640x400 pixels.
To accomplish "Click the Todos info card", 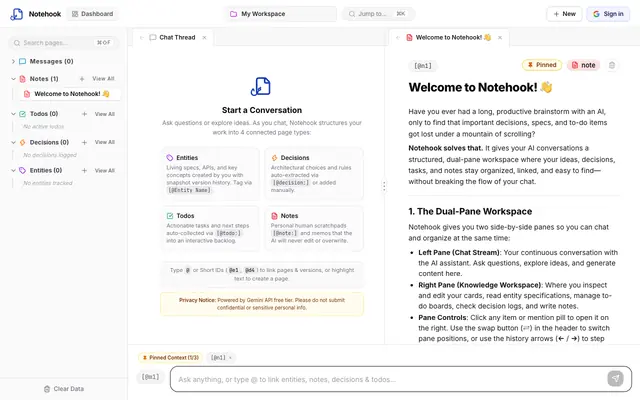I will [210, 228].
